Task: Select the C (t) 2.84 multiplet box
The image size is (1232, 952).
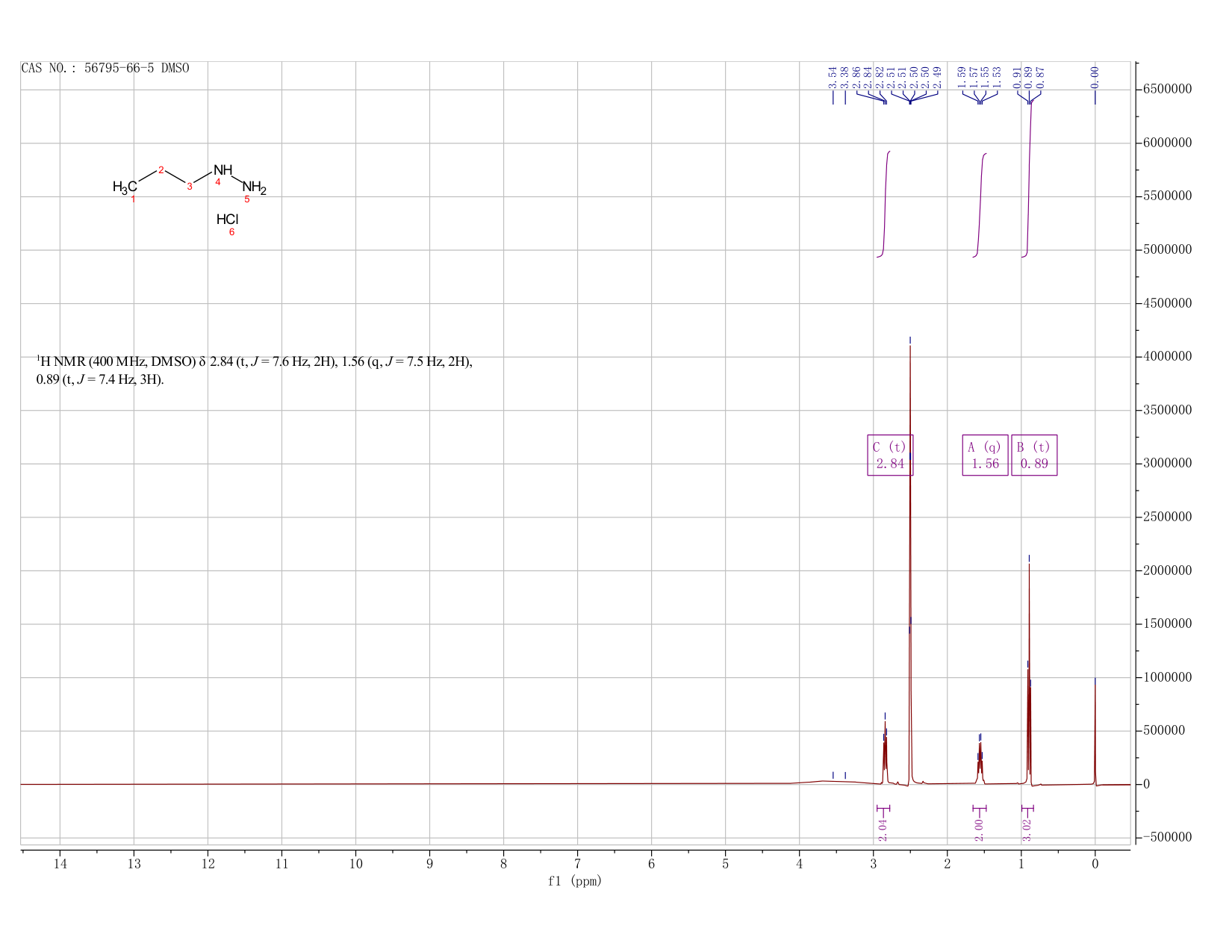Action: (x=890, y=455)
